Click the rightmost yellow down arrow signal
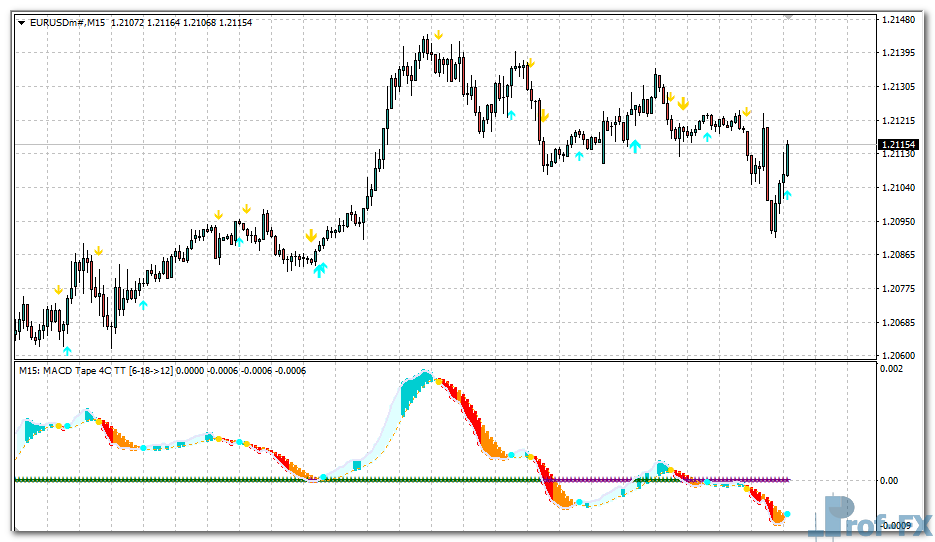 click(746, 112)
